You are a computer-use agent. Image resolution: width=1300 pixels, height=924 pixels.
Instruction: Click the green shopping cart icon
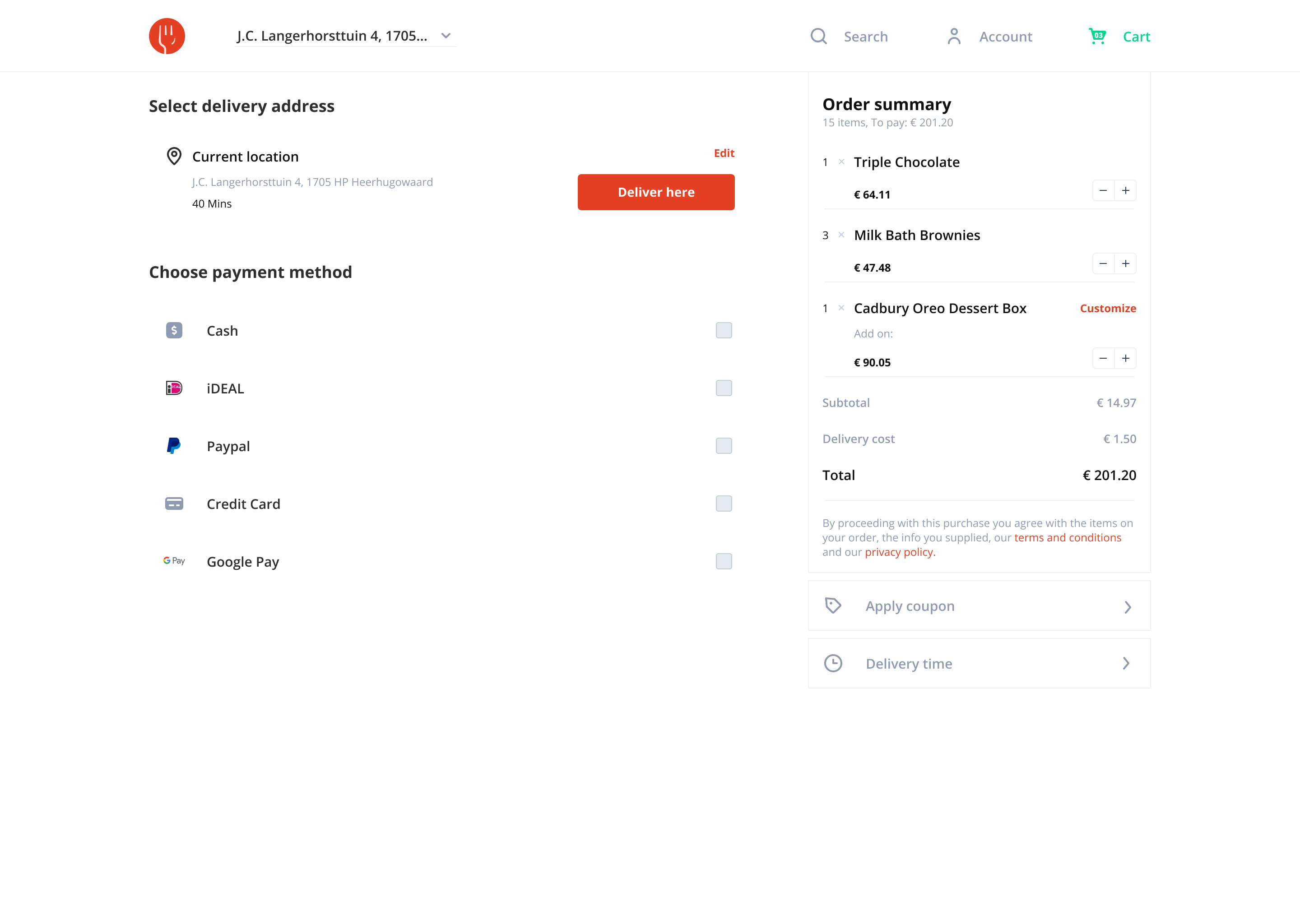click(x=1097, y=36)
